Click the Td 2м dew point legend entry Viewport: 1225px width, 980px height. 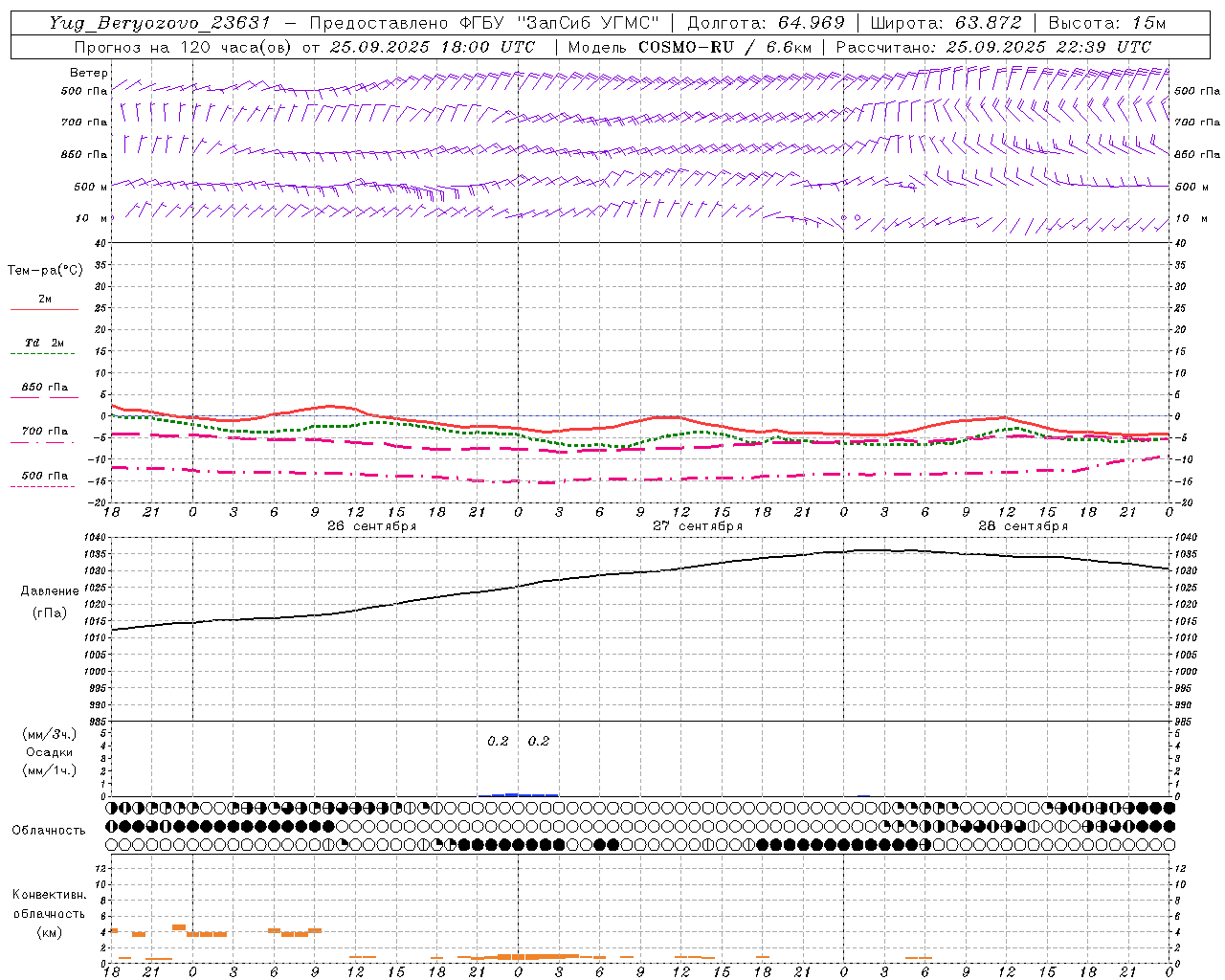coord(45,343)
